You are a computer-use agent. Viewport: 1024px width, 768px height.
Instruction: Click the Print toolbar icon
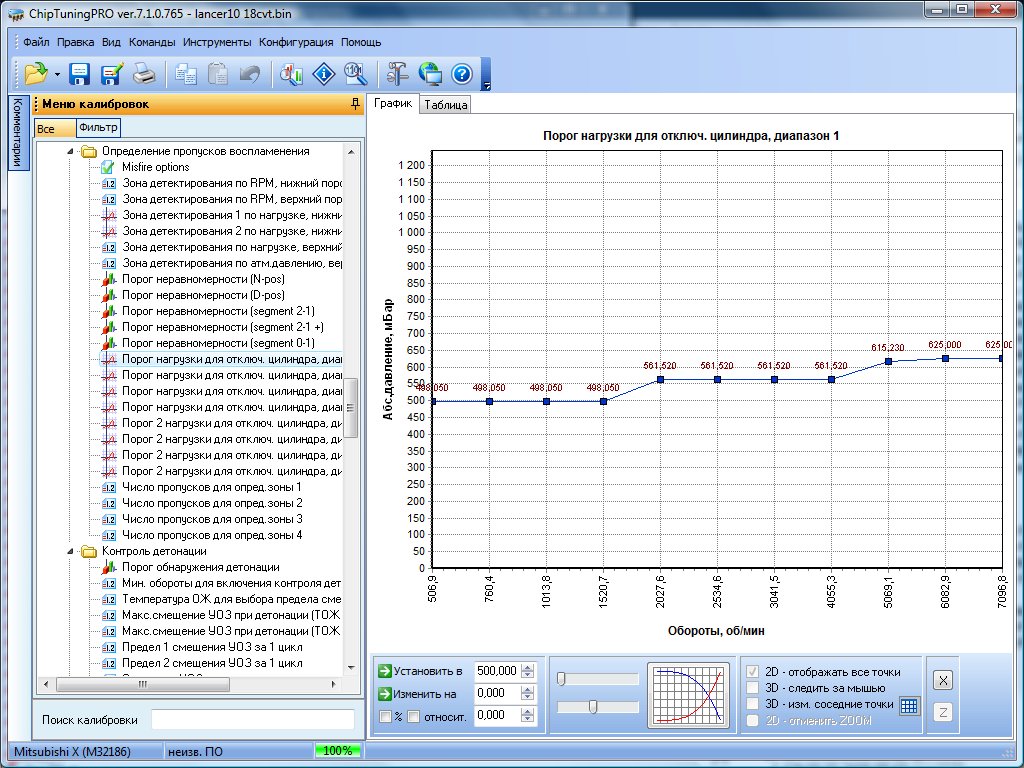click(x=144, y=73)
